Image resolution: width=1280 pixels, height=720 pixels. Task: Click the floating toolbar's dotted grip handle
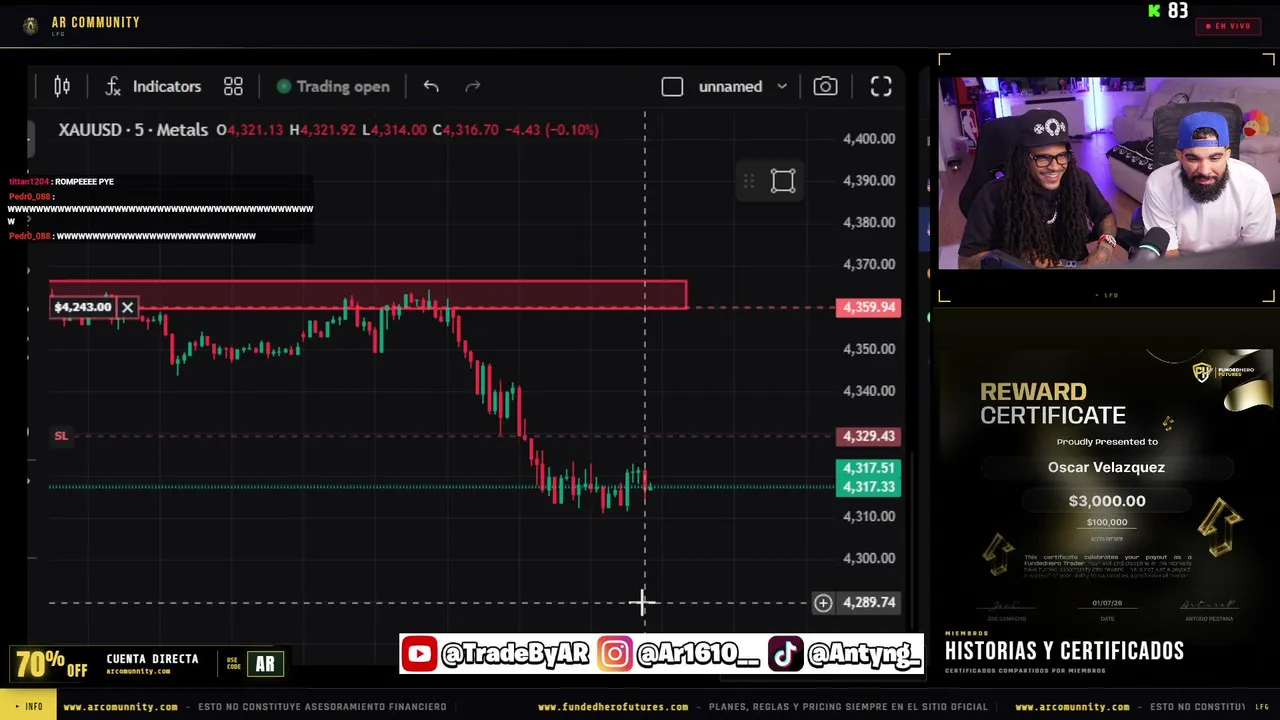point(748,181)
